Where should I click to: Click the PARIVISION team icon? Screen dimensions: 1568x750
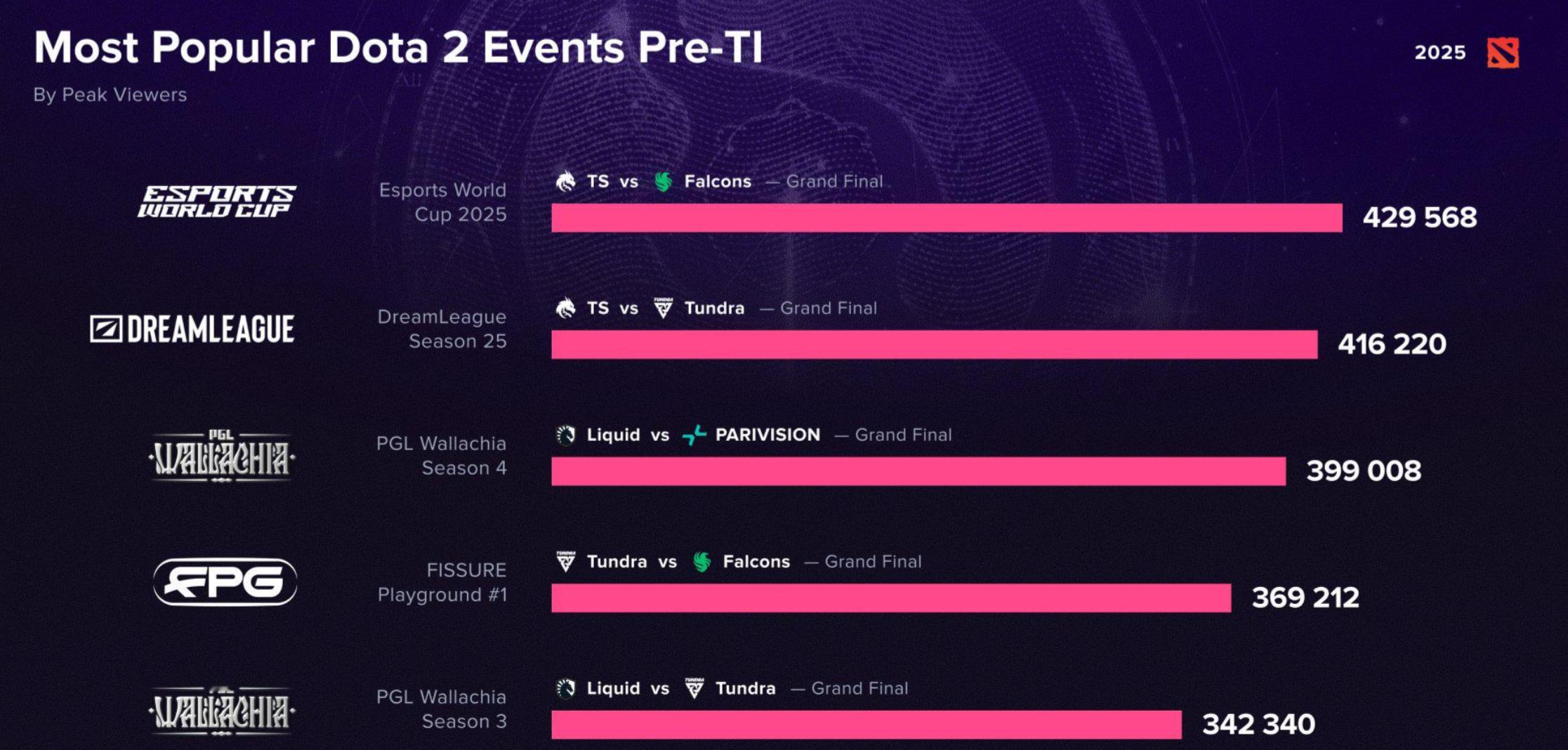pos(694,435)
